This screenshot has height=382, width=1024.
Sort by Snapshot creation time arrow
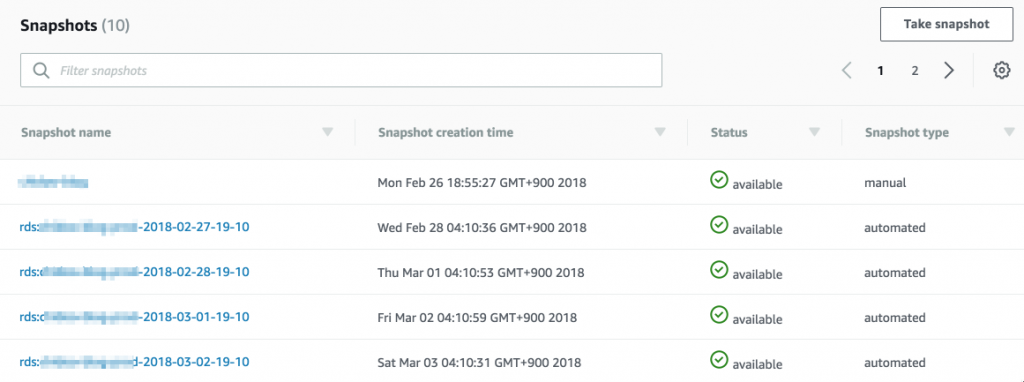coord(660,133)
